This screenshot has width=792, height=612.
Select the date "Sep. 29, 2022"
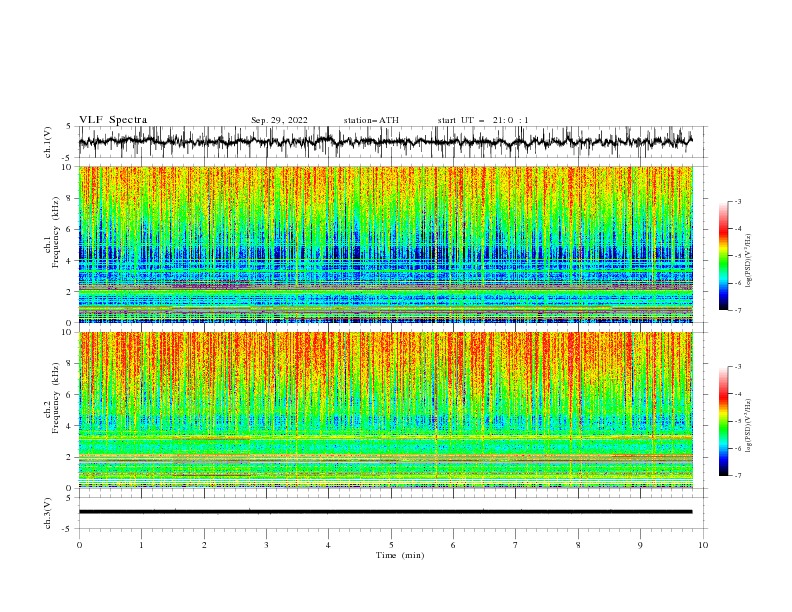click(279, 120)
